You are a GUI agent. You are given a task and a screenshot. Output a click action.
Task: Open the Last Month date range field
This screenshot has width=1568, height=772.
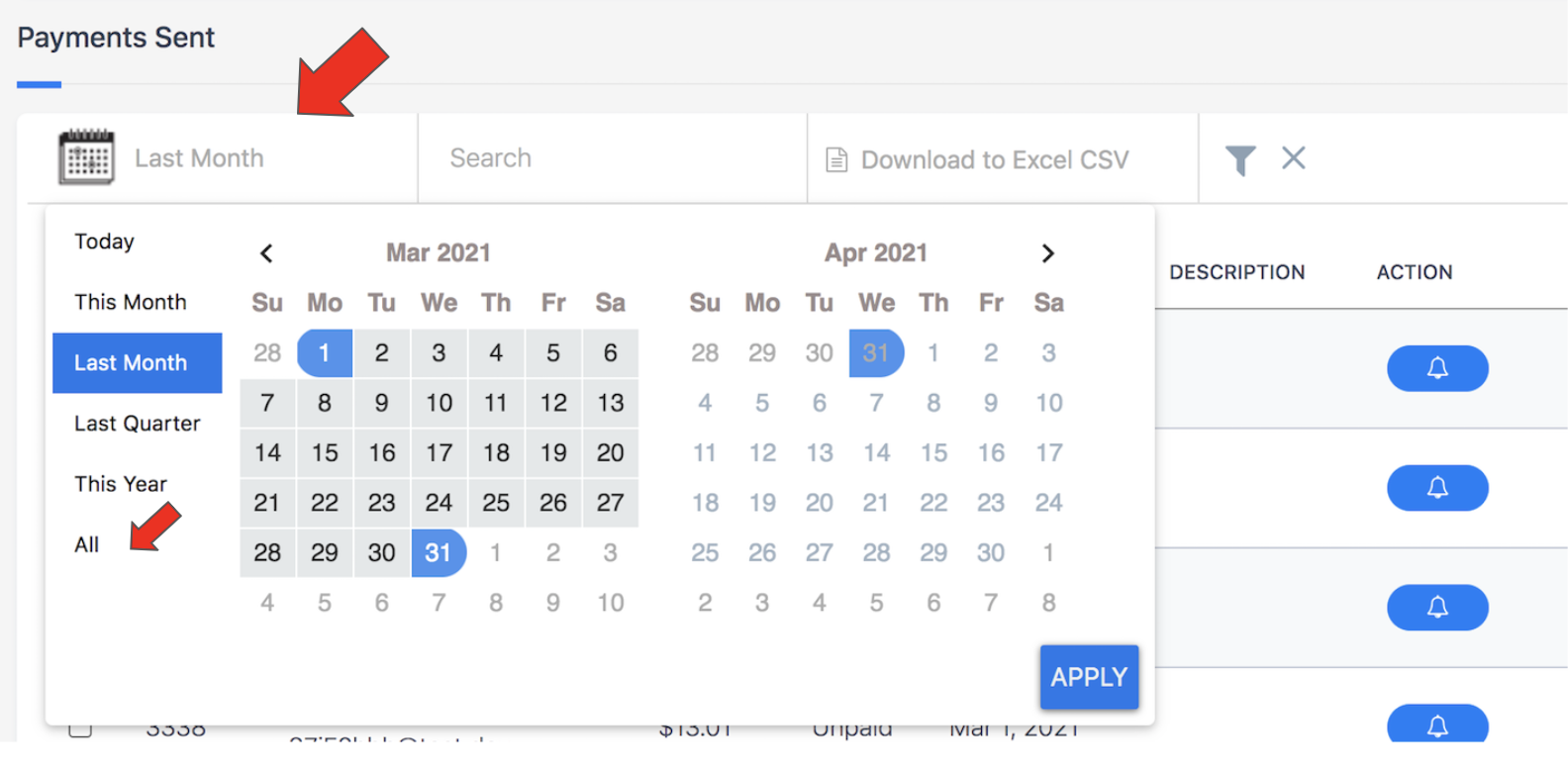[200, 158]
